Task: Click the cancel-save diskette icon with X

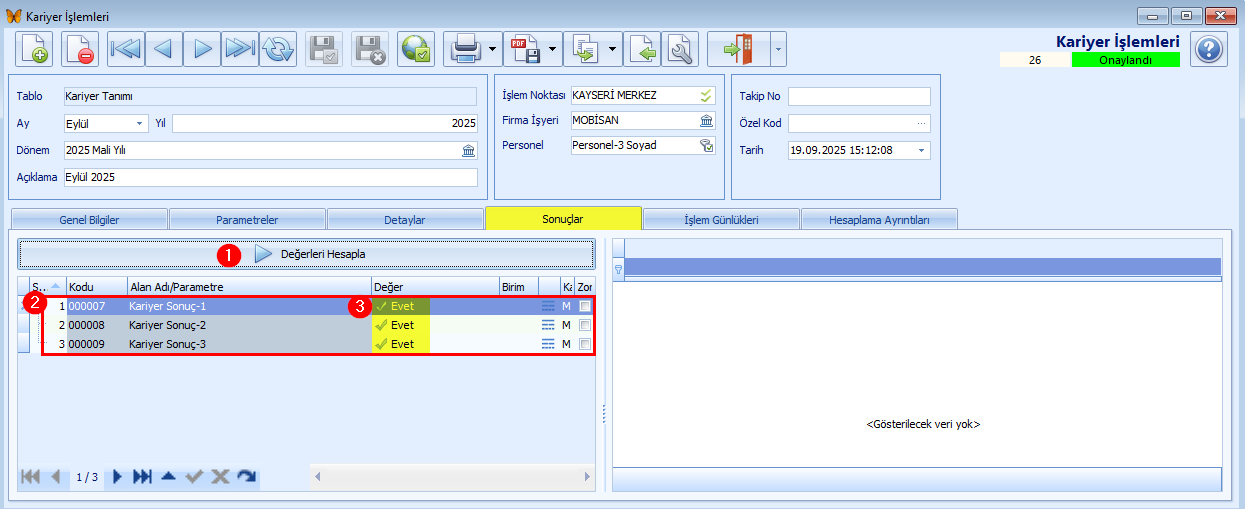Action: click(x=371, y=49)
